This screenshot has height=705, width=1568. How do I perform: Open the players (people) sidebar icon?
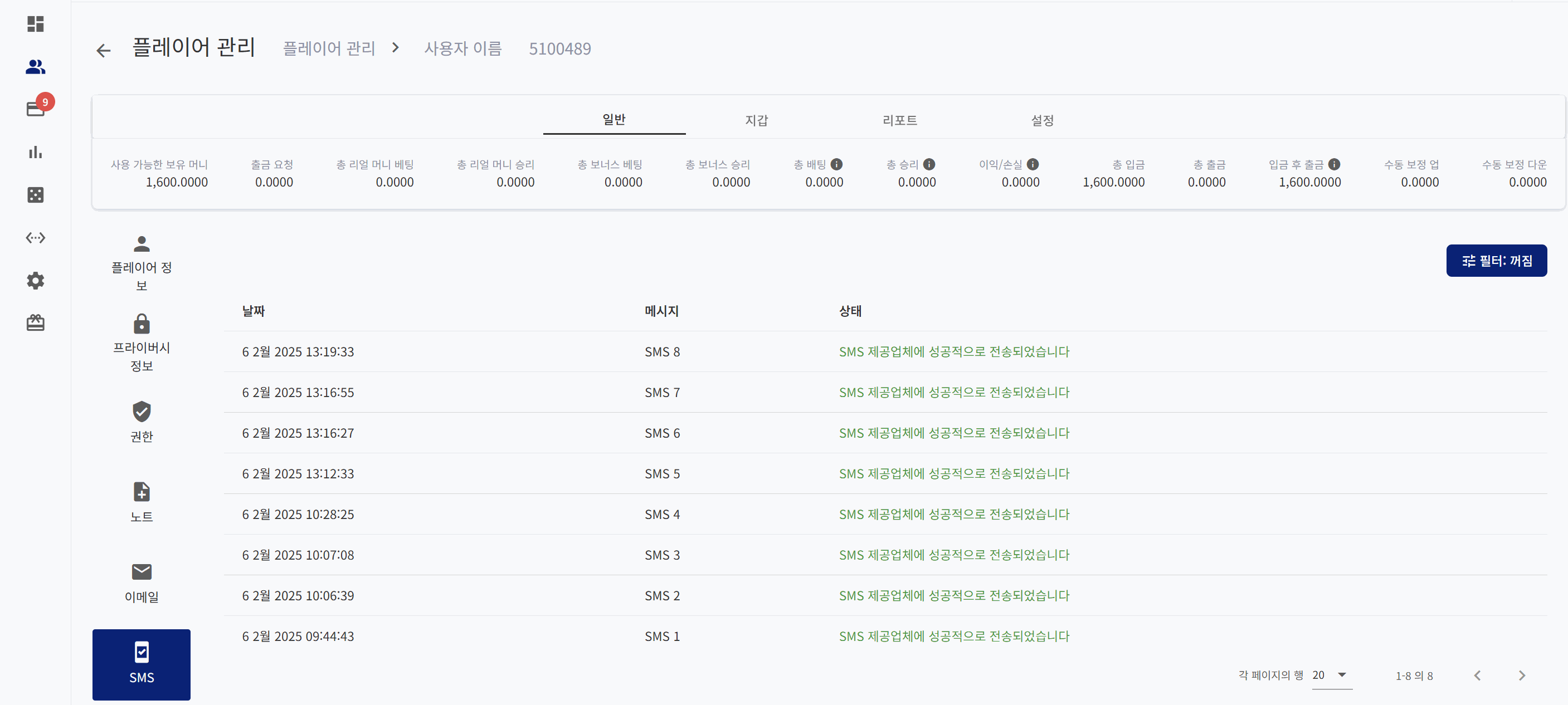point(35,66)
